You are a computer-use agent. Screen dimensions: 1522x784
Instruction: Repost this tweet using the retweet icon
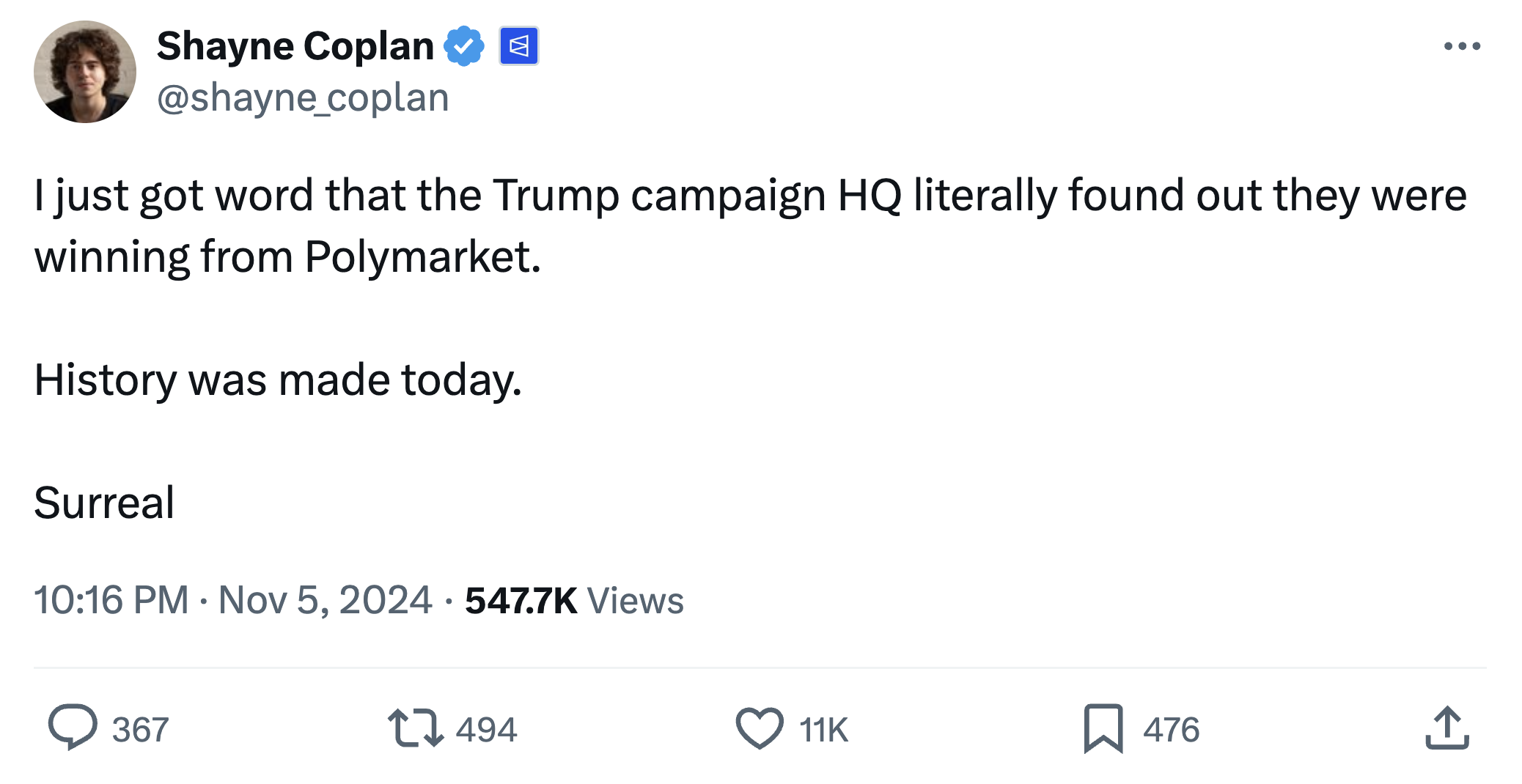(x=415, y=727)
